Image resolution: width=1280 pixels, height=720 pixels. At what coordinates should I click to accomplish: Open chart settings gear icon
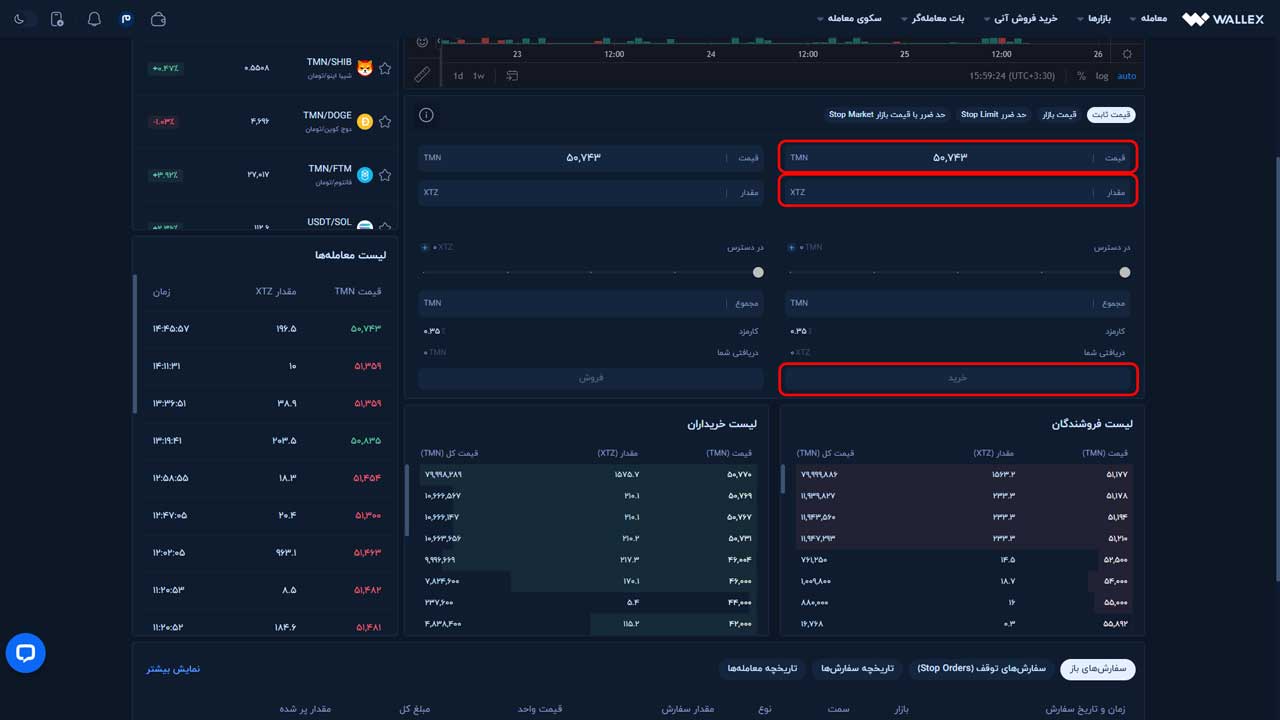point(1127,54)
